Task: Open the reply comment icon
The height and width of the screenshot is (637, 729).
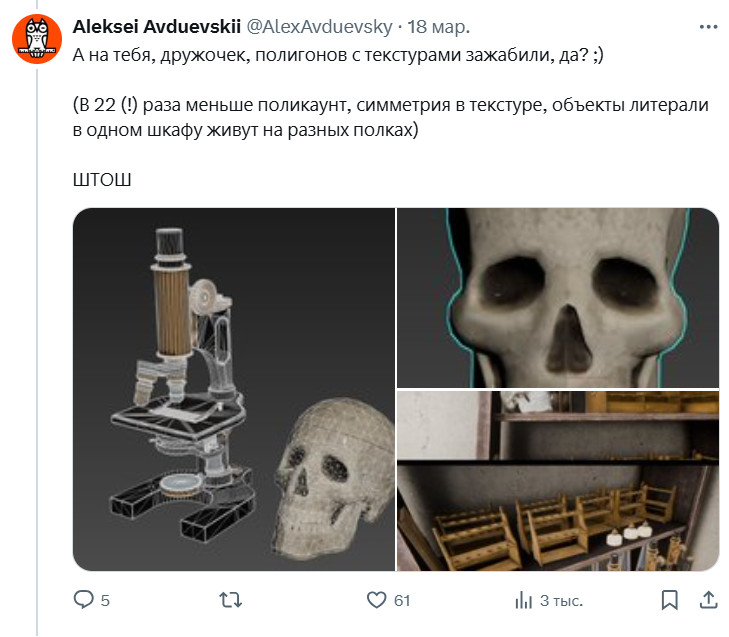Action: click(84, 599)
